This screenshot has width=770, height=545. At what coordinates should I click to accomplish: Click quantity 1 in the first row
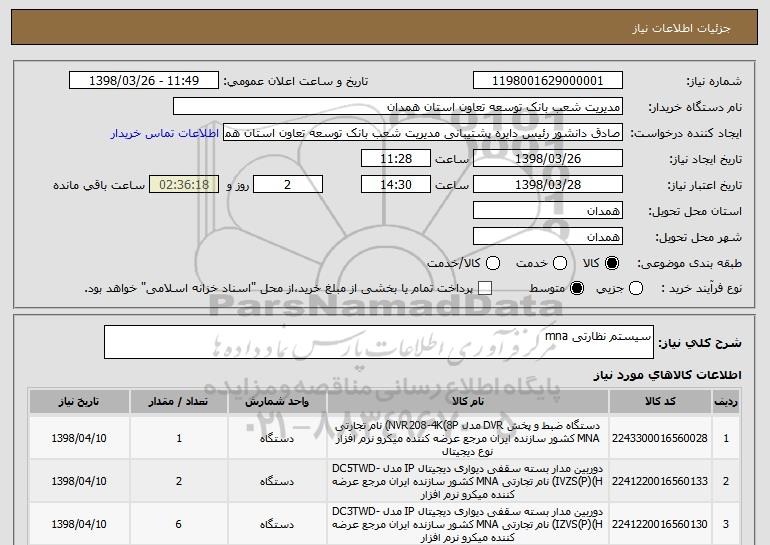(x=179, y=438)
